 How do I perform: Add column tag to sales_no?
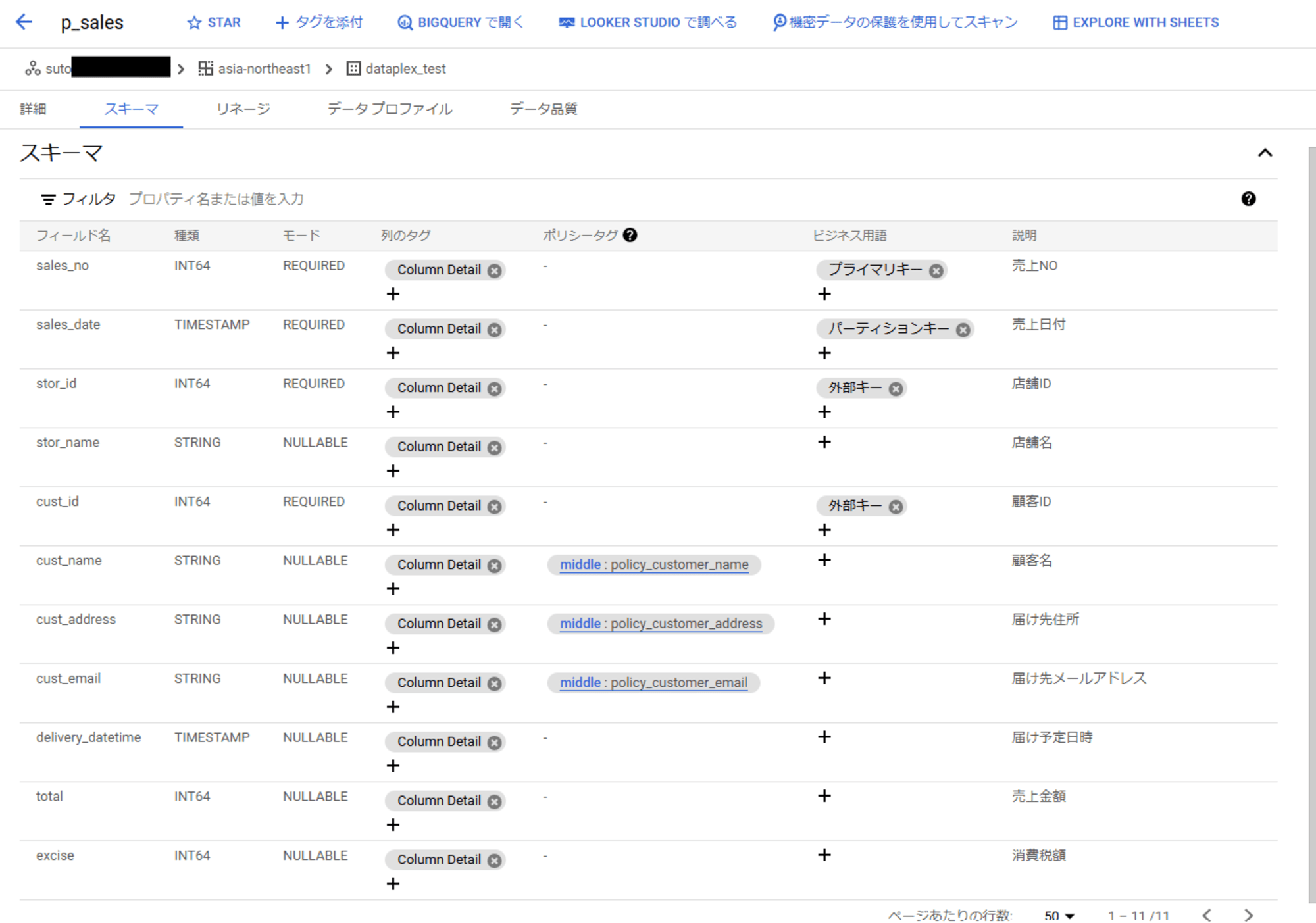click(393, 294)
